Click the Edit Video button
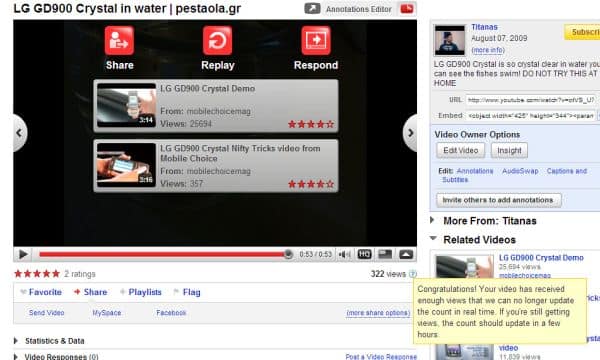 click(x=461, y=150)
